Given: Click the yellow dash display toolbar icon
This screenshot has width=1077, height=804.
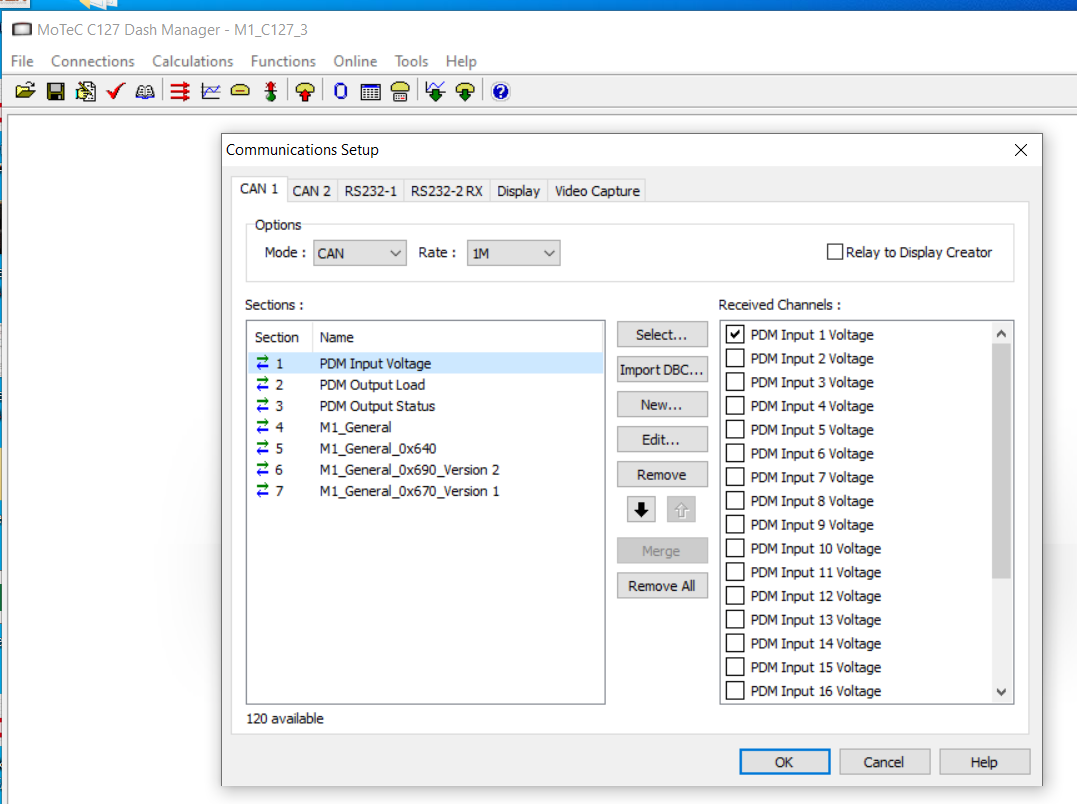Looking at the screenshot, I should [x=240, y=91].
